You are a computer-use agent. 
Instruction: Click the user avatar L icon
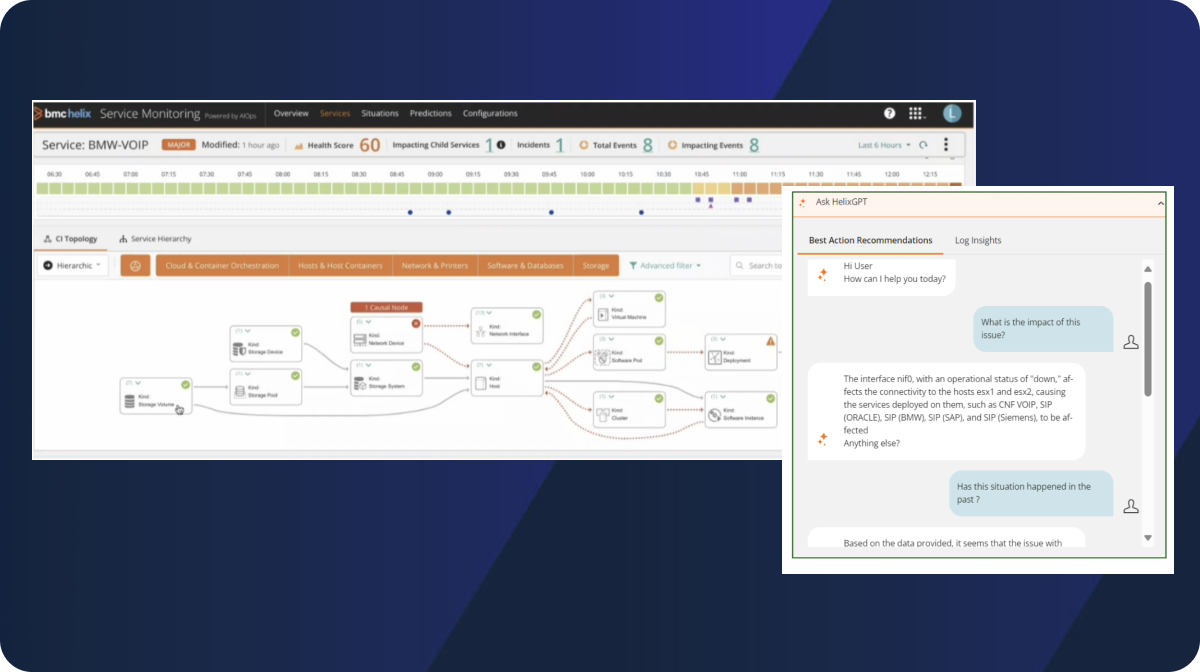951,114
